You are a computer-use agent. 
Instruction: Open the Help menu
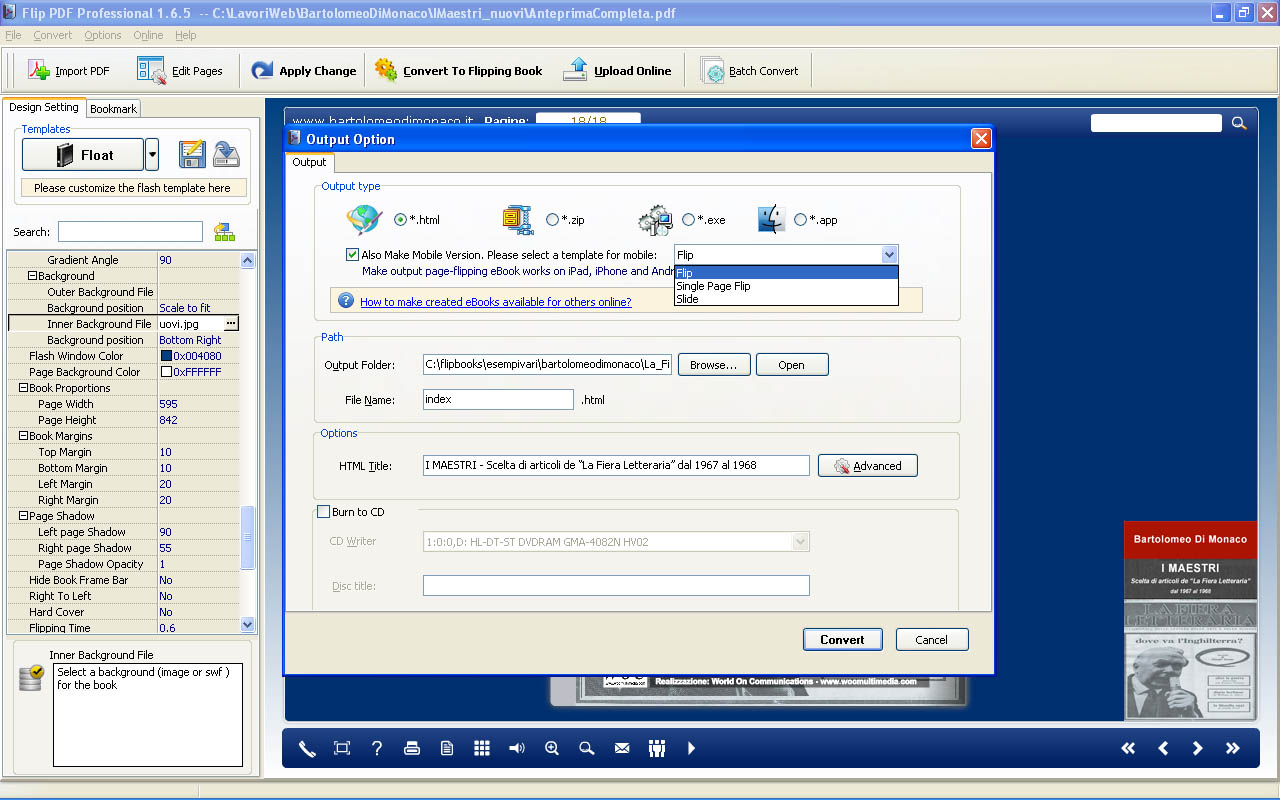(x=186, y=35)
